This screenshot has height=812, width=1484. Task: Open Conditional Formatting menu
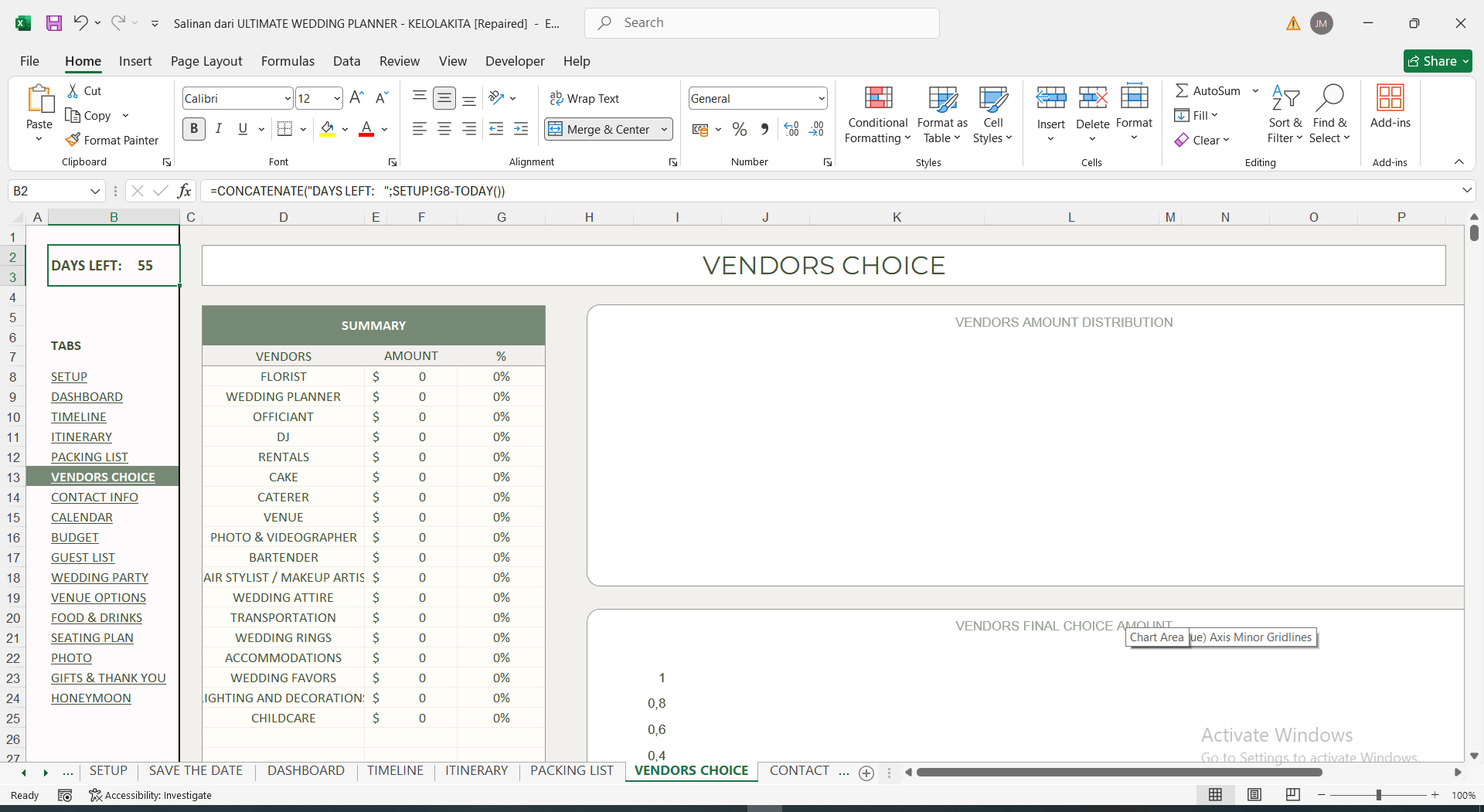point(877,114)
